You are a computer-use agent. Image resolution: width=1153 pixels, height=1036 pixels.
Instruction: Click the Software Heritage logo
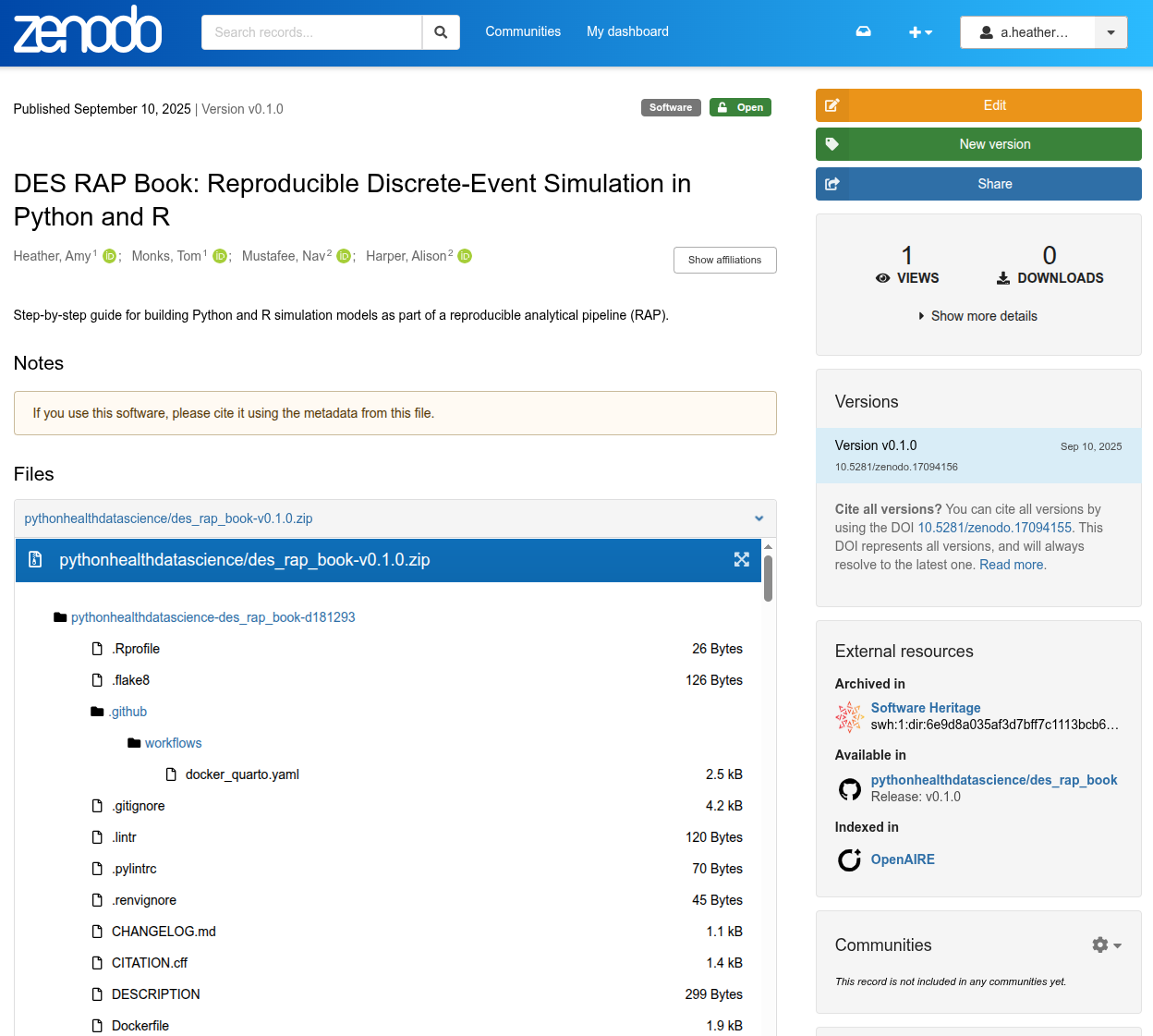tap(849, 716)
